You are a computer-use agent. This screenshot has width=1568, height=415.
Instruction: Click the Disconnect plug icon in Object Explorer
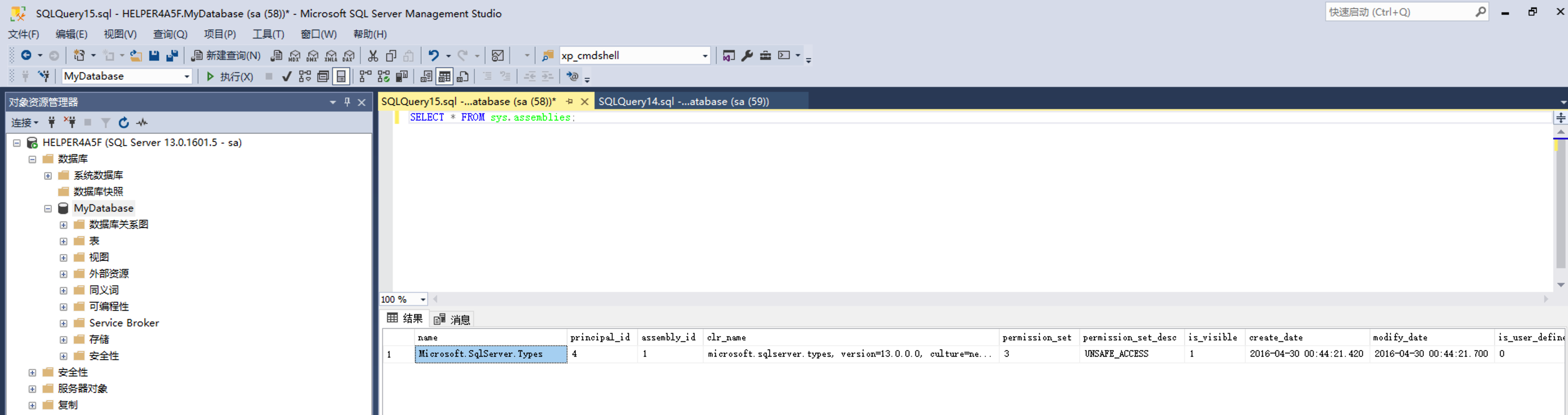(70, 123)
